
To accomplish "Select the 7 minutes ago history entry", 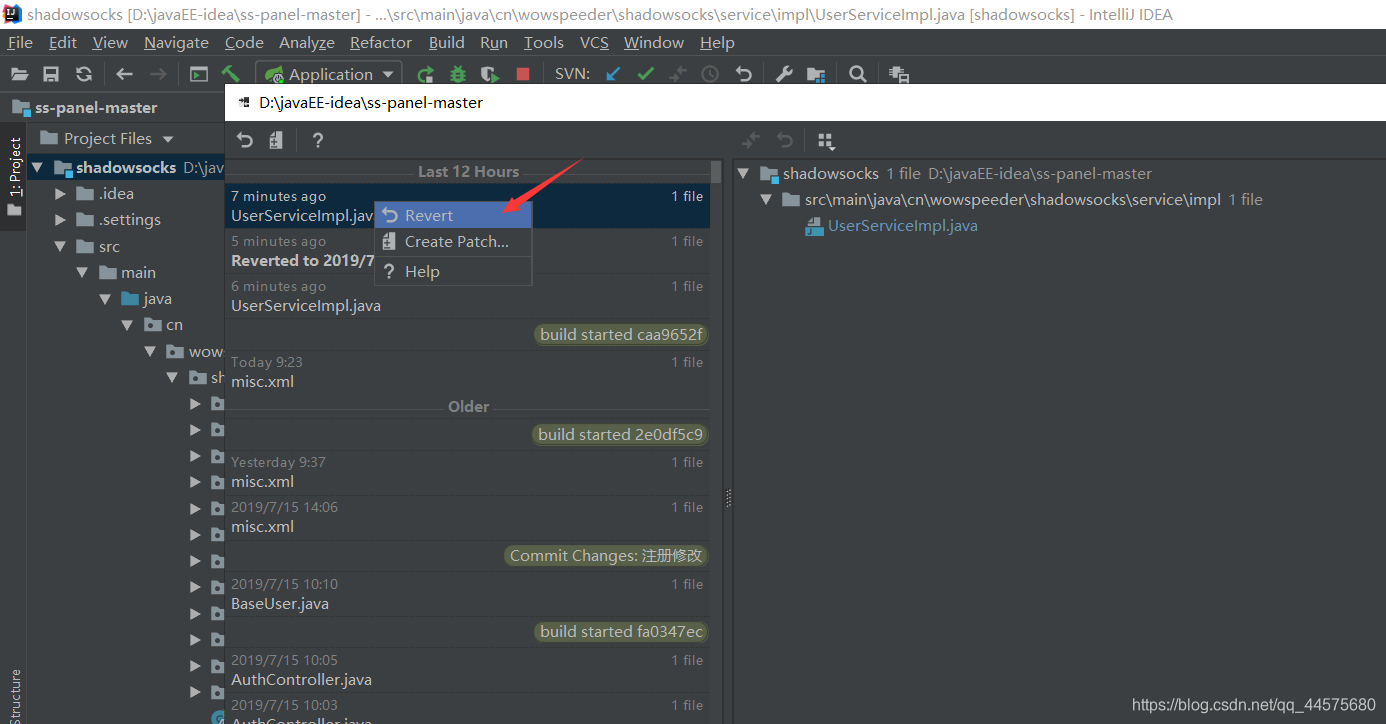I will click(x=467, y=206).
